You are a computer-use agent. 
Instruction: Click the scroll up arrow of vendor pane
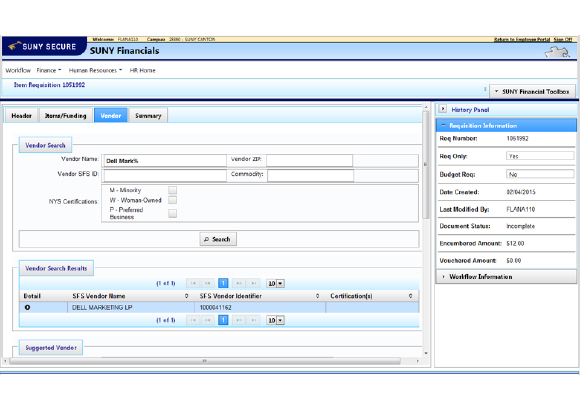click(426, 107)
